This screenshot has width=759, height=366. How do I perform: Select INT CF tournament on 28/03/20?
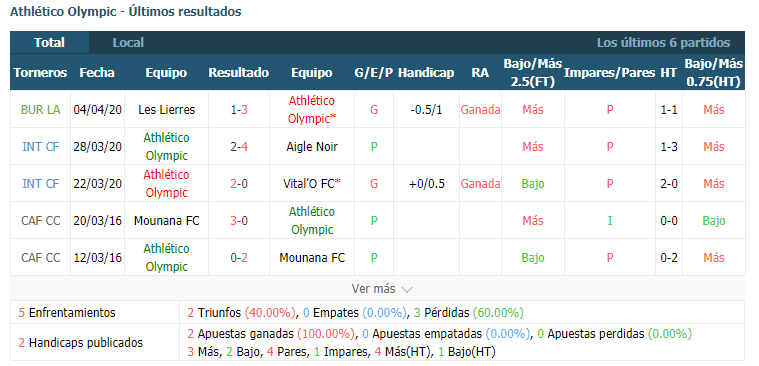[41, 147]
